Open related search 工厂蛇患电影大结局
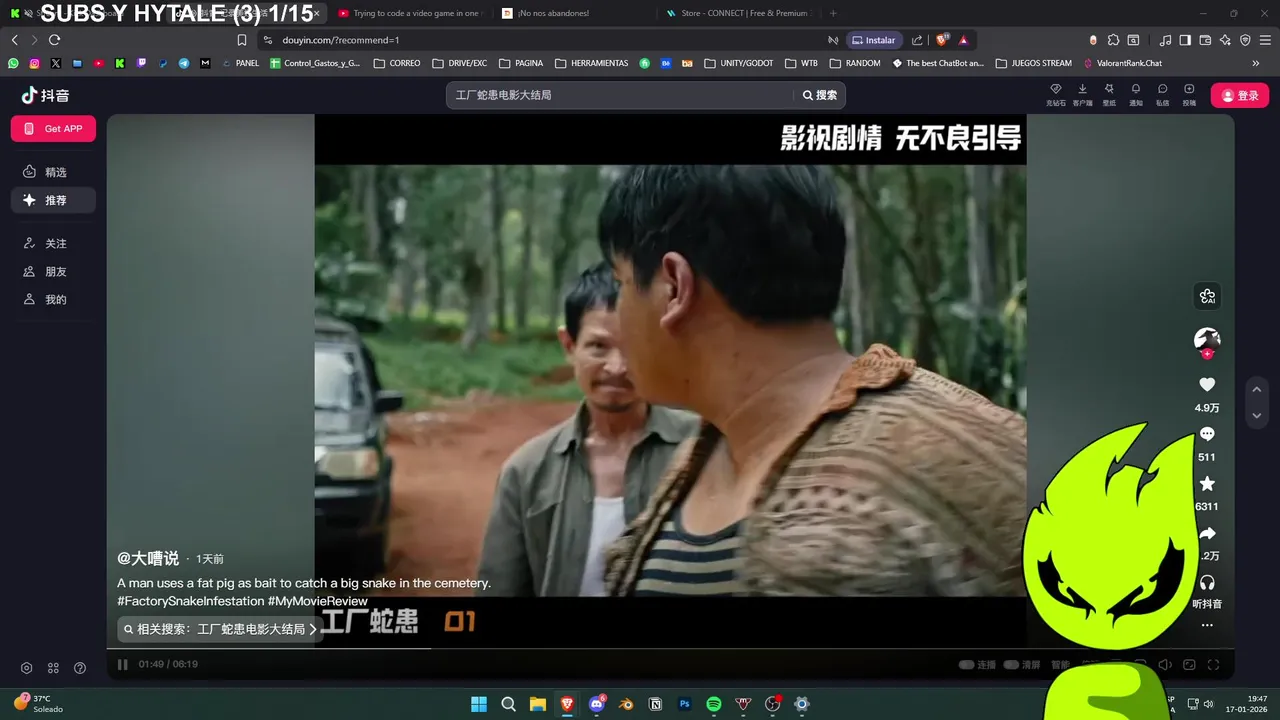The image size is (1280, 720). point(220,629)
